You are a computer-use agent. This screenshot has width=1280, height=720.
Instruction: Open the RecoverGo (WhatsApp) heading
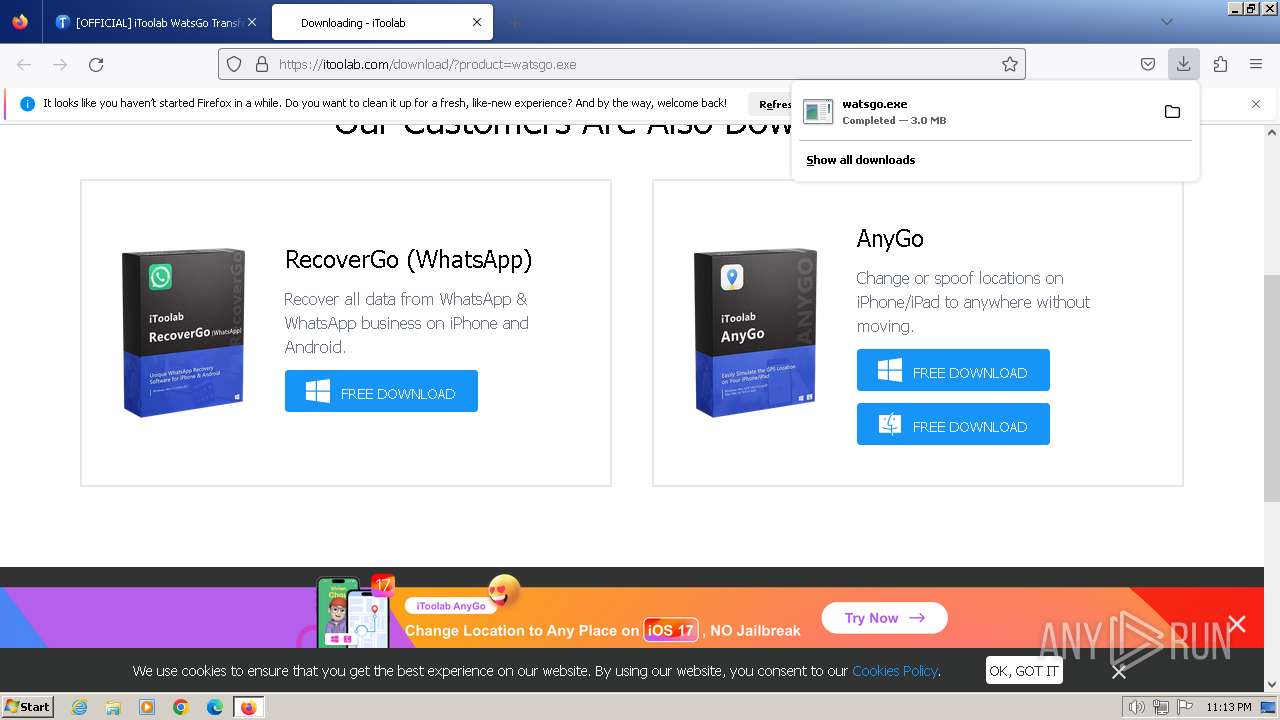coord(408,260)
